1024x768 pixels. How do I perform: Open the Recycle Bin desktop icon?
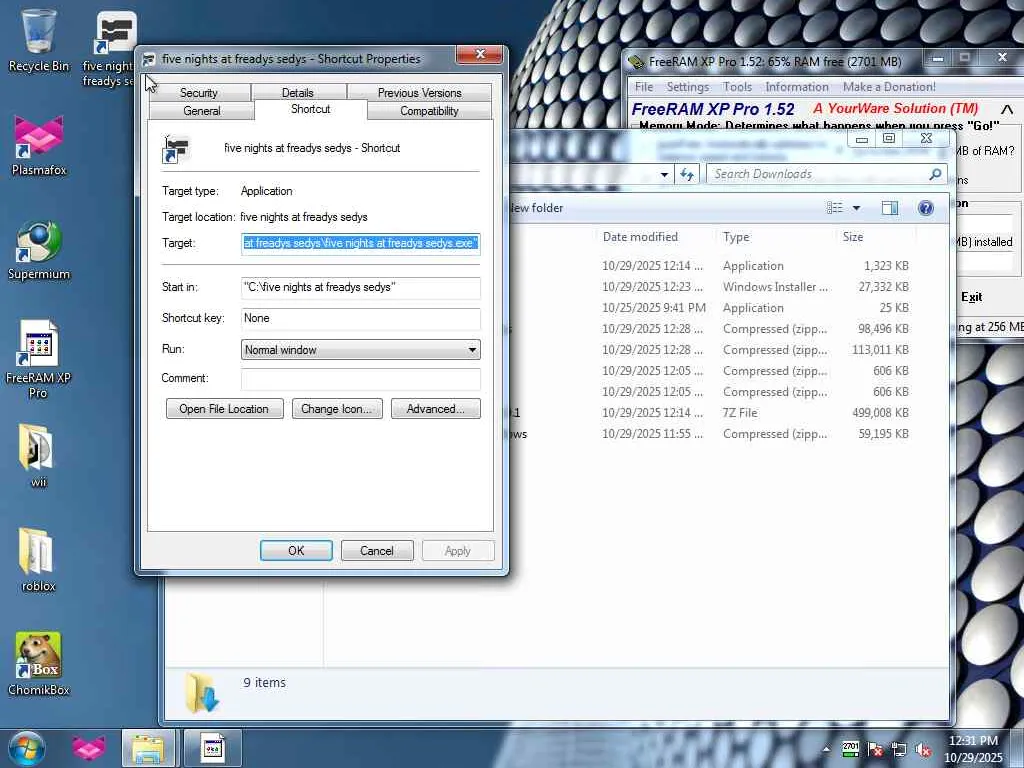[39, 40]
